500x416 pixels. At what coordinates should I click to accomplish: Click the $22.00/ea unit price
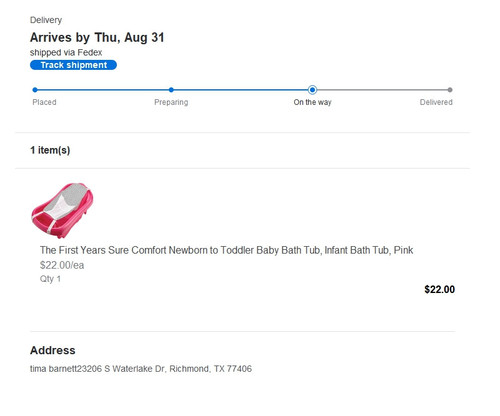pos(62,265)
